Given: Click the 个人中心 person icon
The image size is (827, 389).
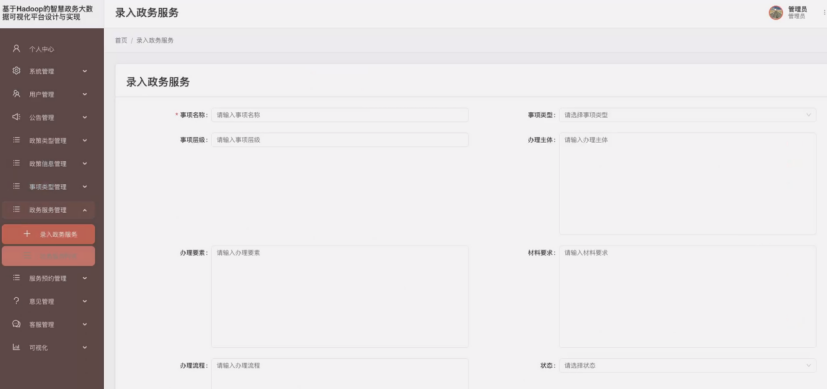Looking at the screenshot, I should click(x=16, y=48).
